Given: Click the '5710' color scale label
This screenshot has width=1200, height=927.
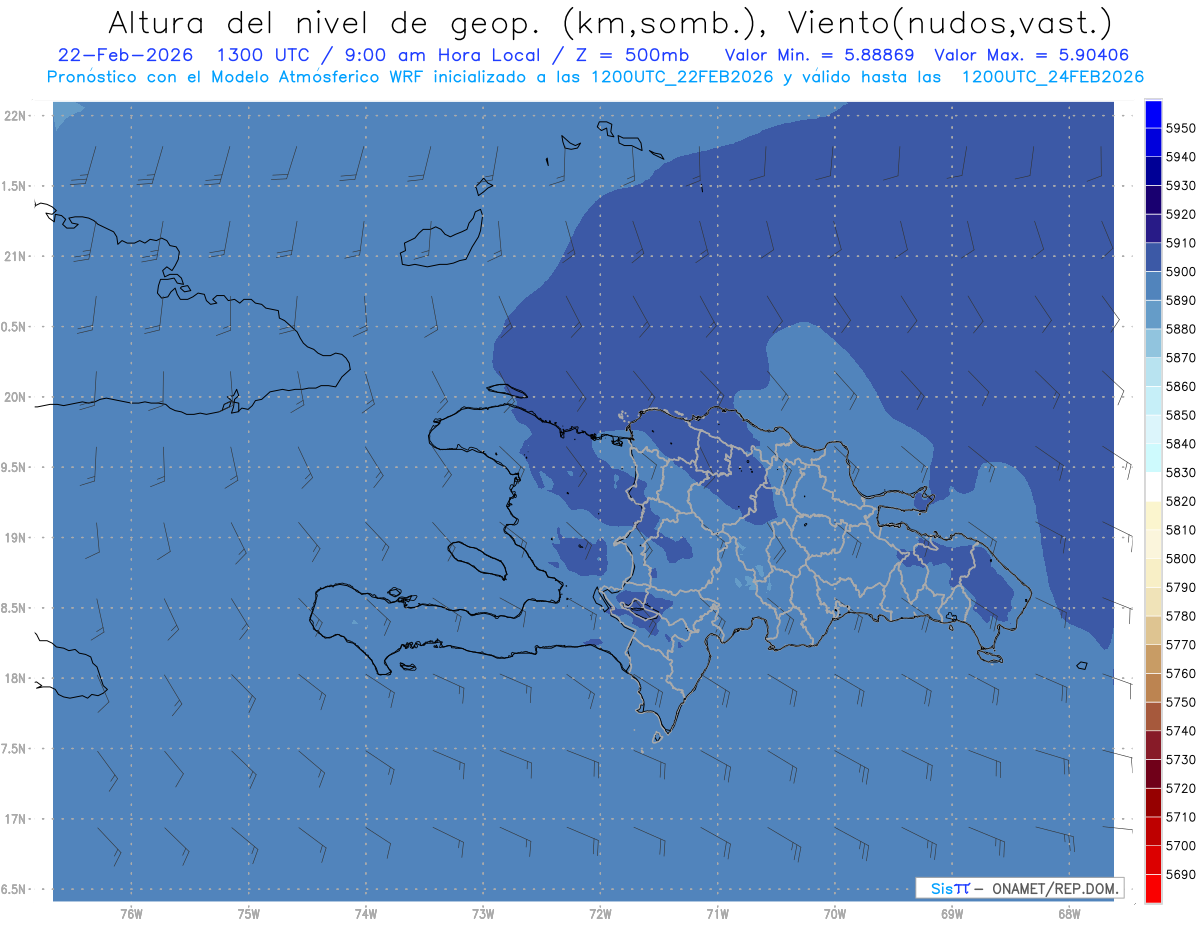Looking at the screenshot, I should (1180, 817).
